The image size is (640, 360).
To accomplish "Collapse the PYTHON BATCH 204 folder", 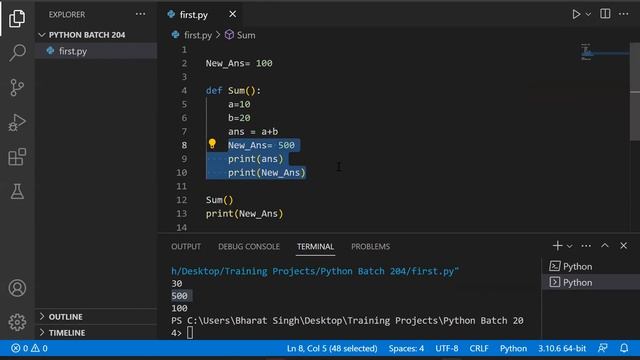I will pos(87,35).
